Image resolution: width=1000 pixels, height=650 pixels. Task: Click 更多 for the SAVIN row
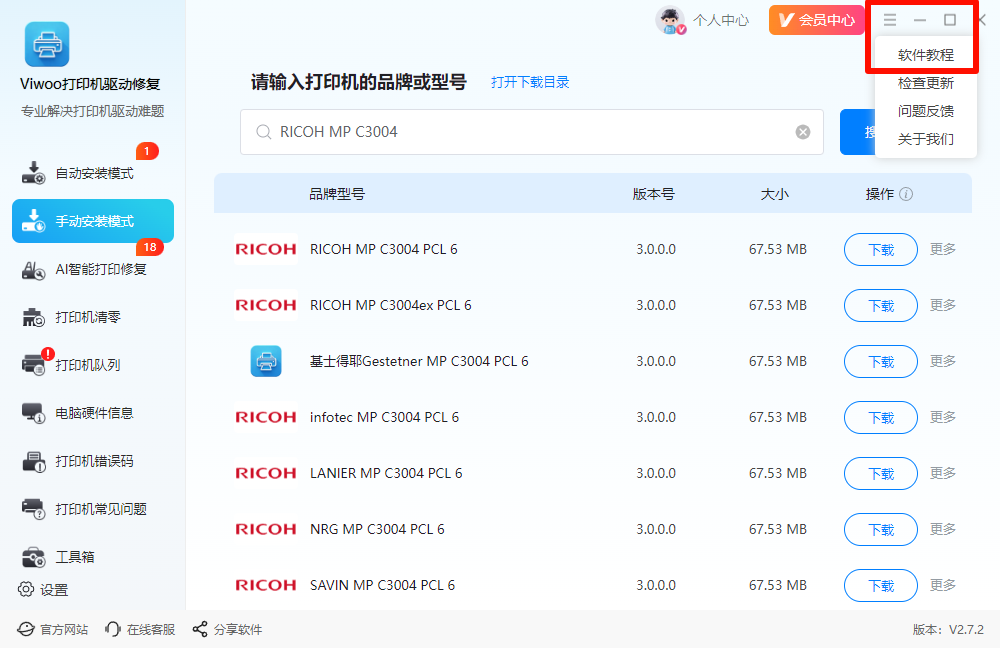[x=943, y=585]
